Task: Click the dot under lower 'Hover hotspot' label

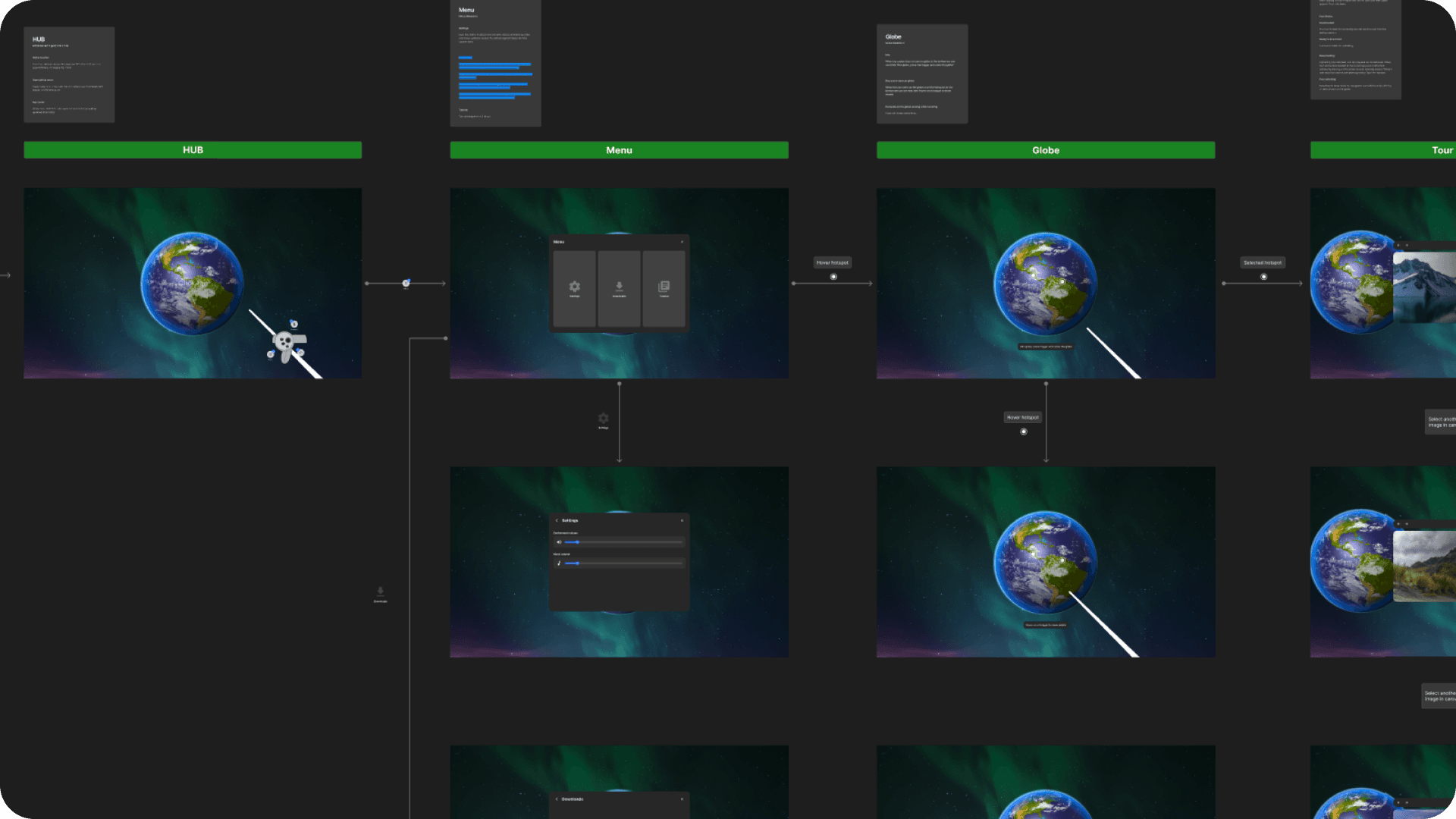Action: coord(1024,431)
